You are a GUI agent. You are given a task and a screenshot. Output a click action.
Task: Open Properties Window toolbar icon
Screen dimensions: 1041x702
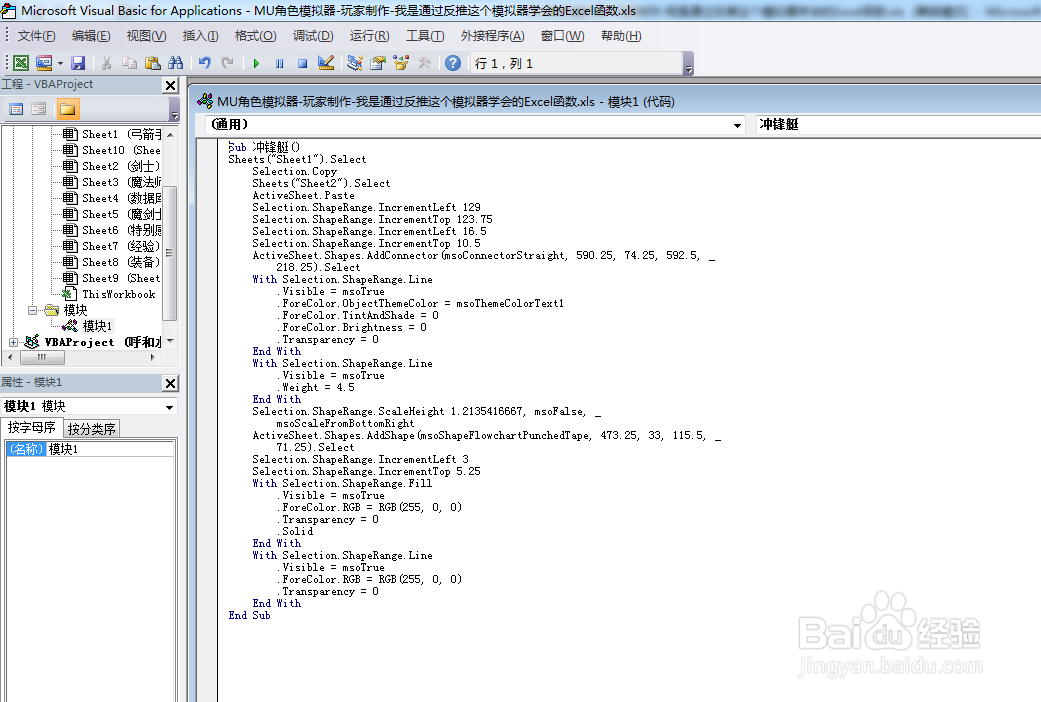pos(378,63)
